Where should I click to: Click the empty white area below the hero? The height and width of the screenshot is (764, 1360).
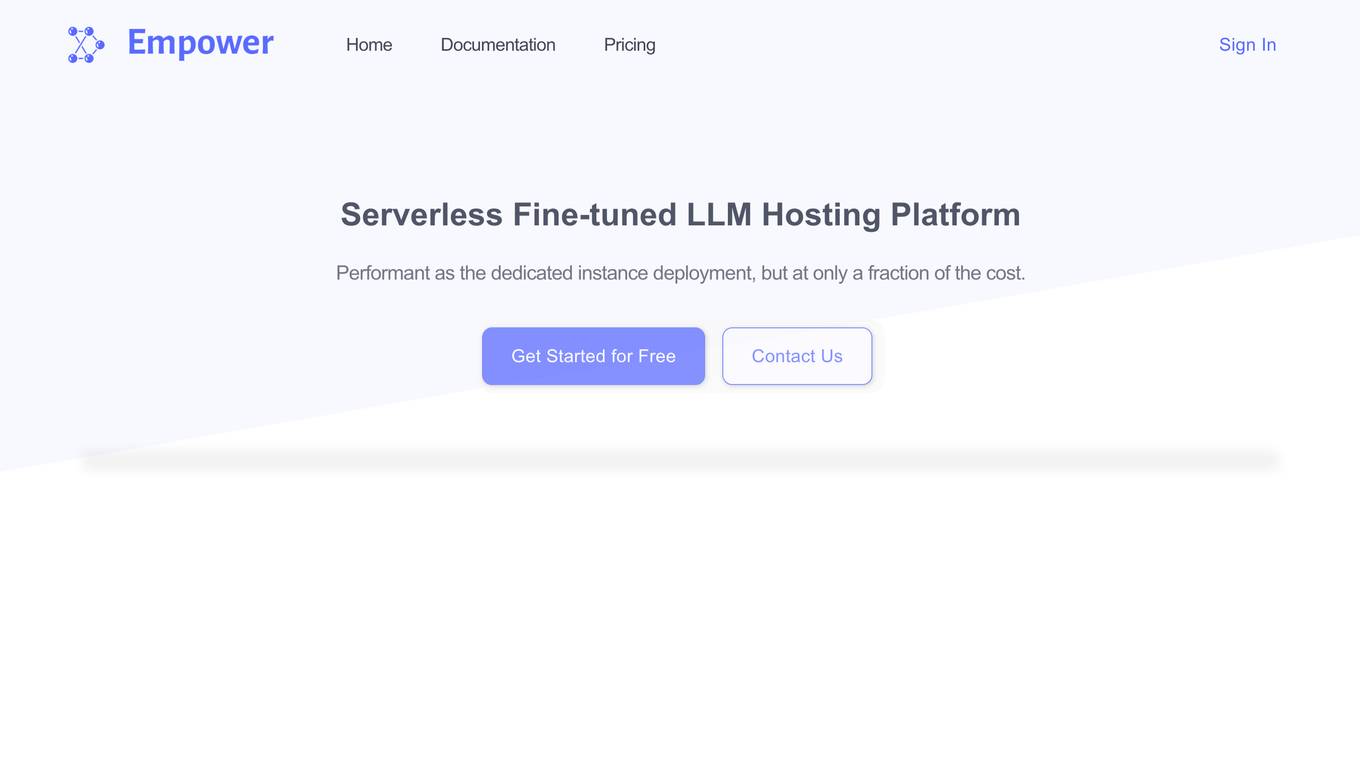click(x=680, y=620)
